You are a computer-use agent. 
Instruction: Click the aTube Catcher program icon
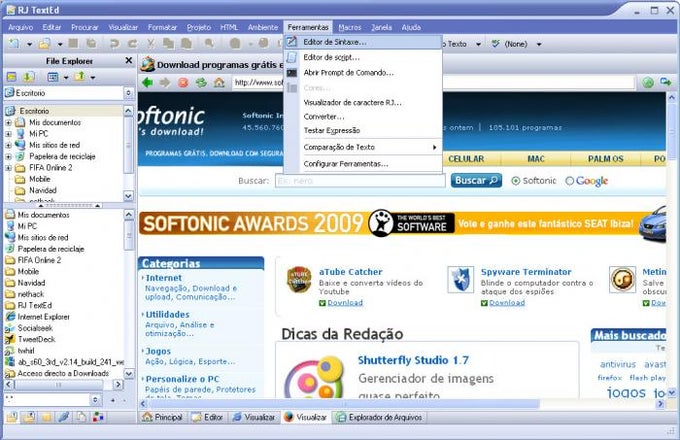click(x=299, y=280)
